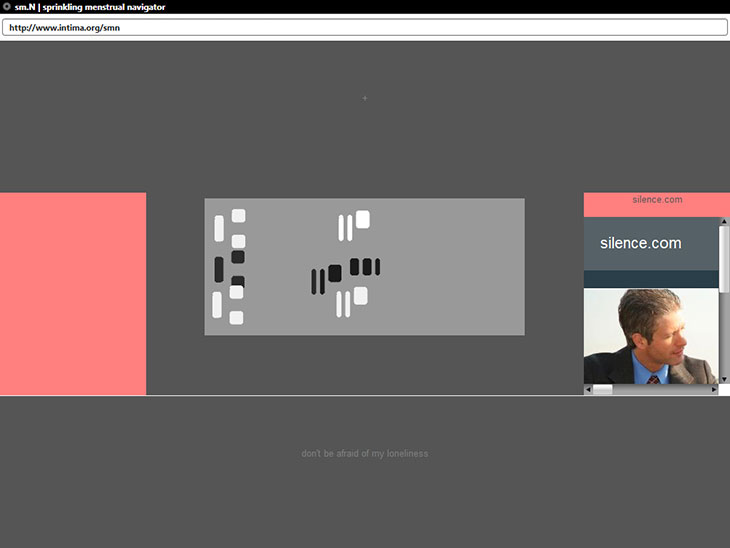Click the vertical scrollbar thumb
730x548 pixels.
[x=724, y=259]
